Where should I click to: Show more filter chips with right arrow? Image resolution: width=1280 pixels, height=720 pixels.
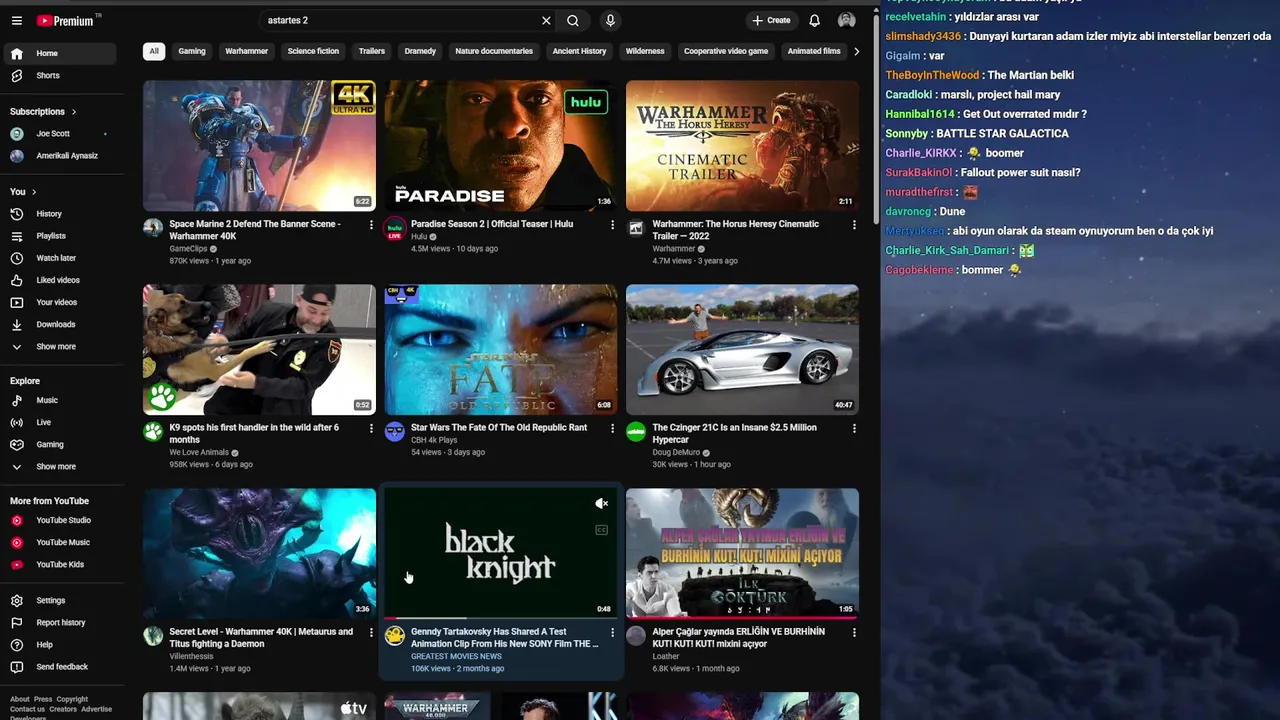(856, 51)
